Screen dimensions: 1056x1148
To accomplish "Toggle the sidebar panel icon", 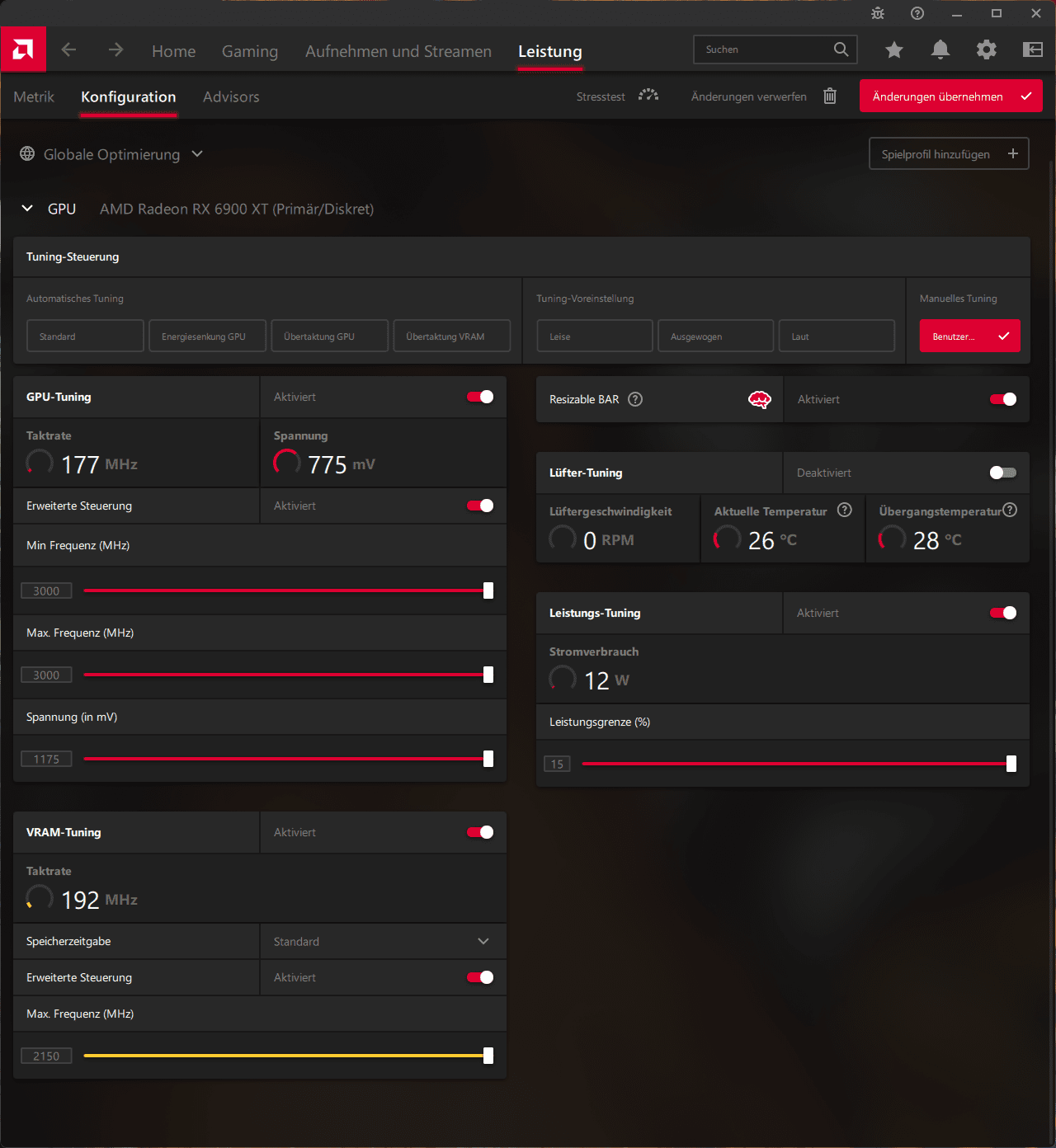I will [x=1033, y=49].
